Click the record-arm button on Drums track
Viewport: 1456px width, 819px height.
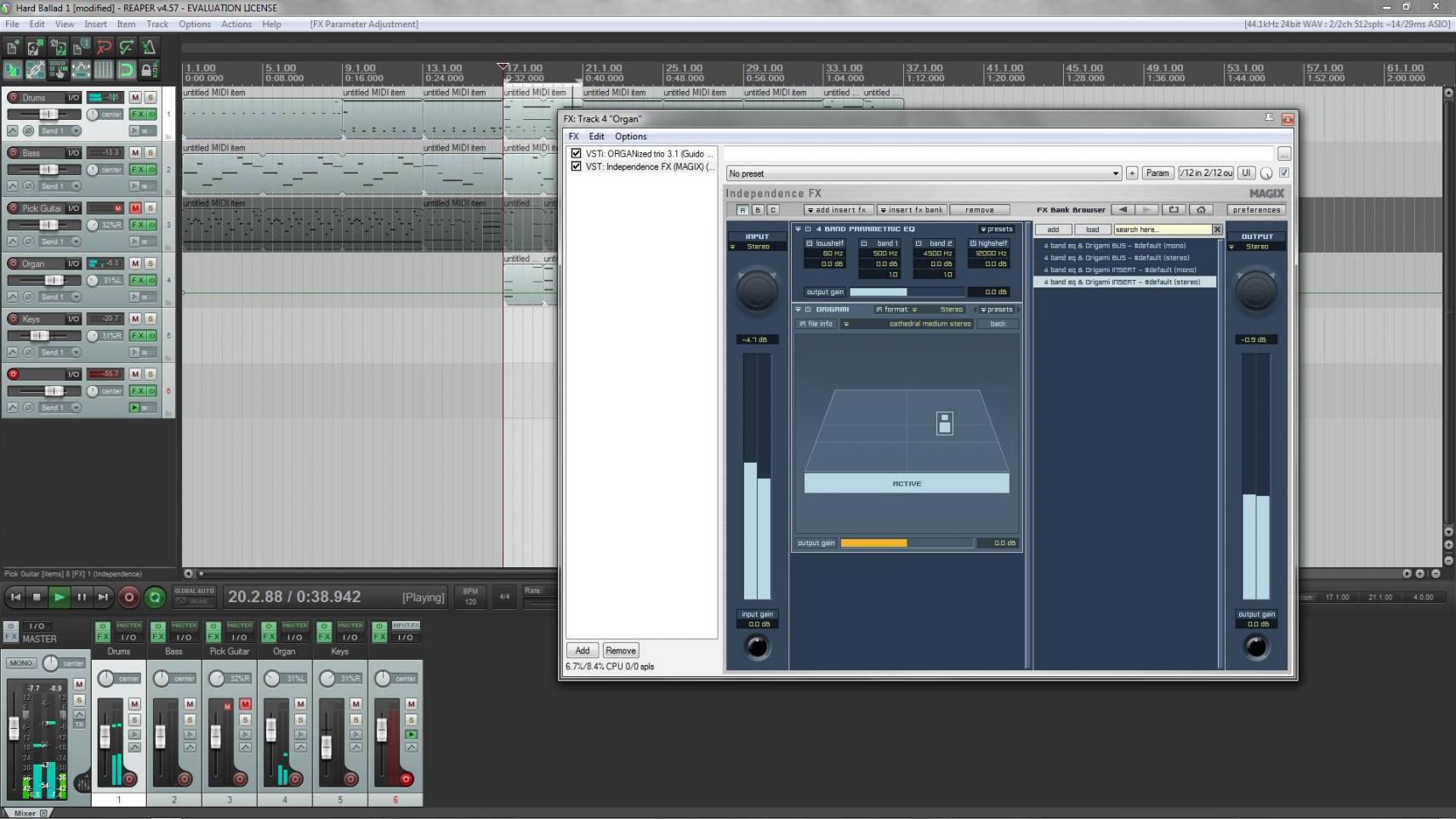point(13,98)
